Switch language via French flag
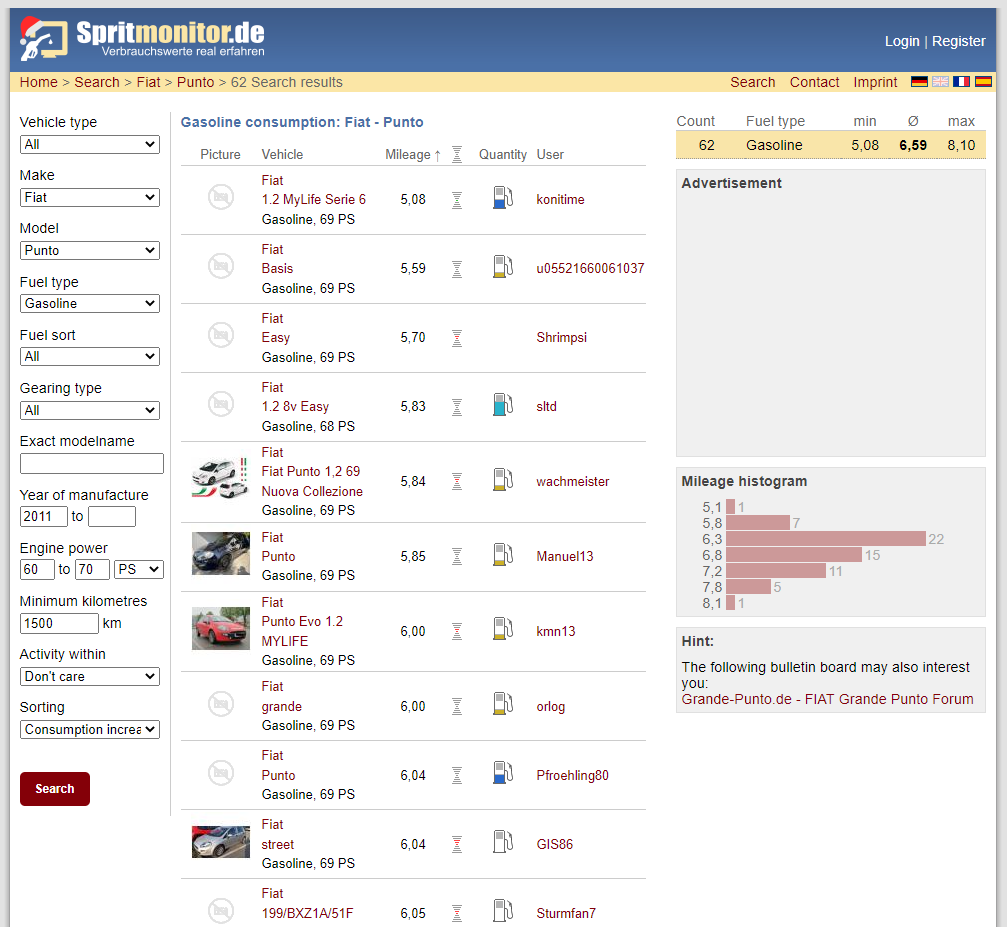This screenshot has width=1007, height=927. 961,82
